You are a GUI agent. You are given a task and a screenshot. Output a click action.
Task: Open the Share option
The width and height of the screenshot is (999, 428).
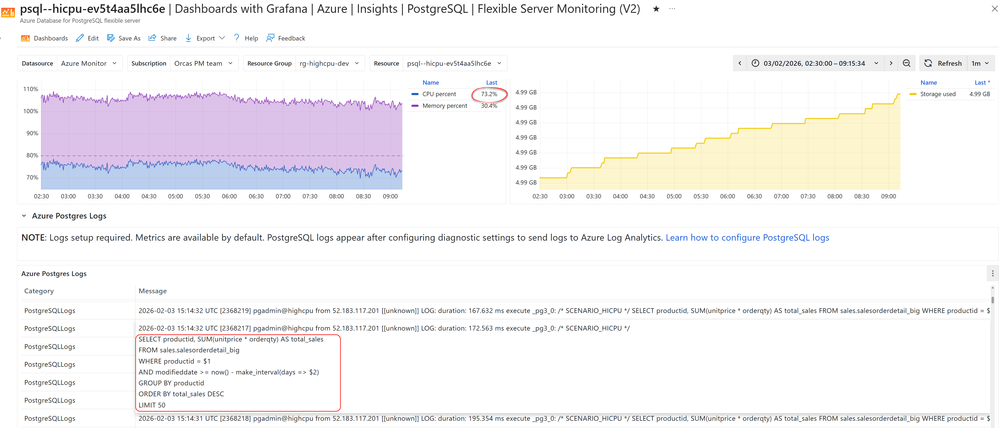click(x=162, y=38)
